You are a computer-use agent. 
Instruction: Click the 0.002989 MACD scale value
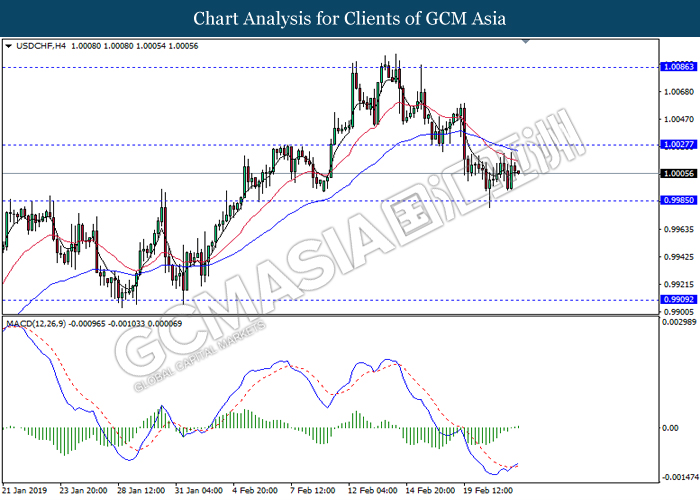click(679, 322)
